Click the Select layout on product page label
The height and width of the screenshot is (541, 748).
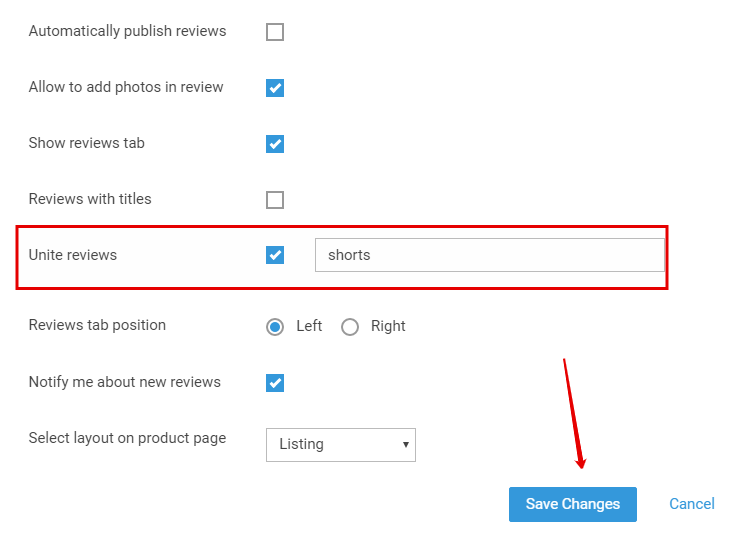[x=127, y=438]
